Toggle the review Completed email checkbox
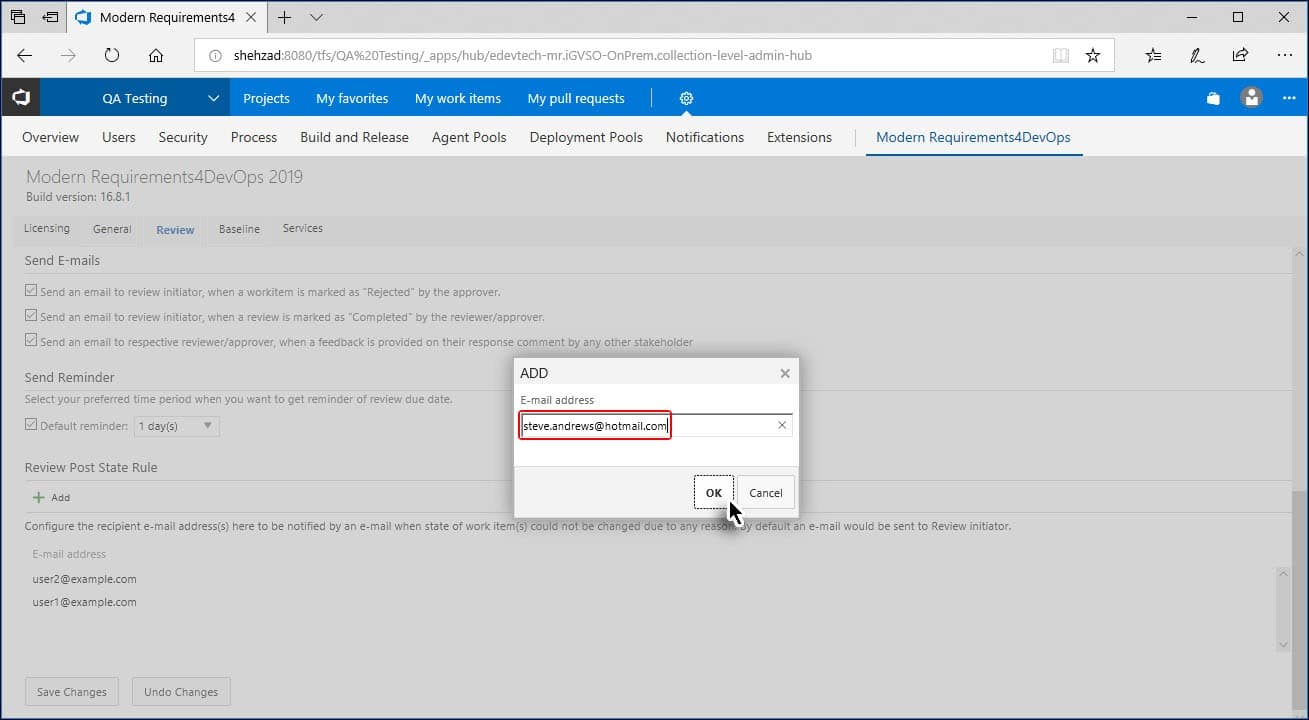This screenshot has width=1309, height=720. (32, 316)
